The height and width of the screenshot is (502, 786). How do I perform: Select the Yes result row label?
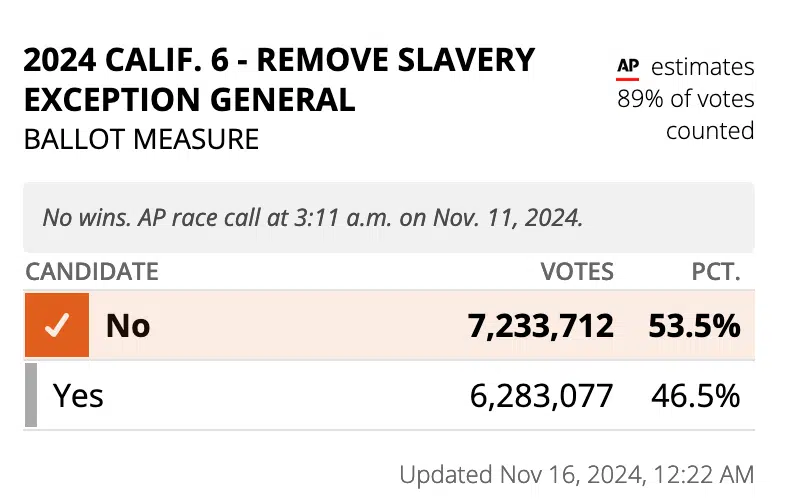[x=78, y=396]
